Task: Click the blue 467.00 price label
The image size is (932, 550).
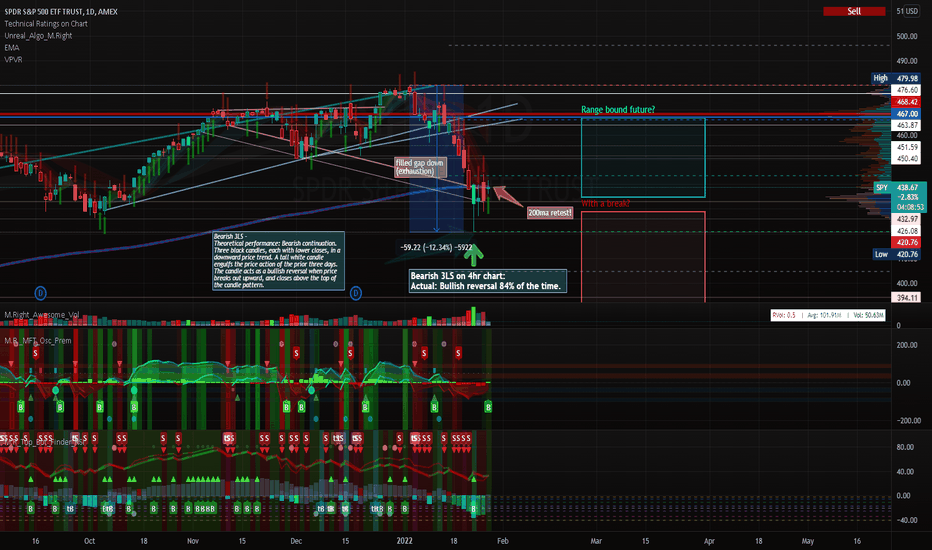Action: (x=907, y=114)
